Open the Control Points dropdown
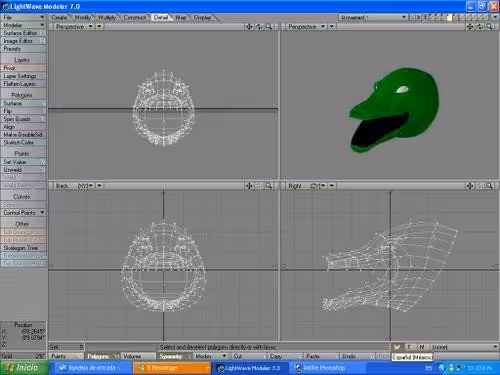This screenshot has height=375, width=500. pos(23,212)
